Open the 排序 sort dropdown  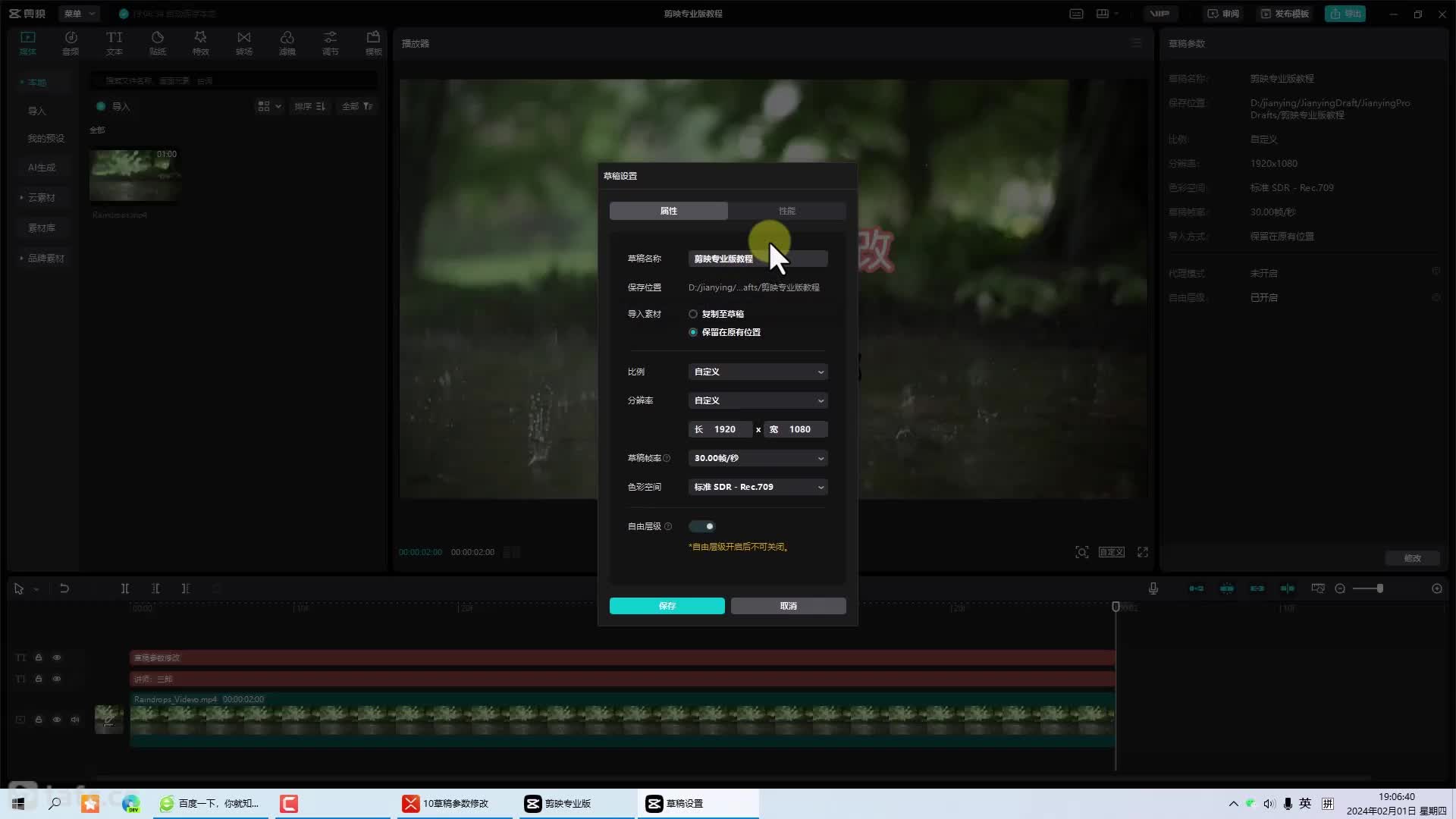click(x=310, y=106)
